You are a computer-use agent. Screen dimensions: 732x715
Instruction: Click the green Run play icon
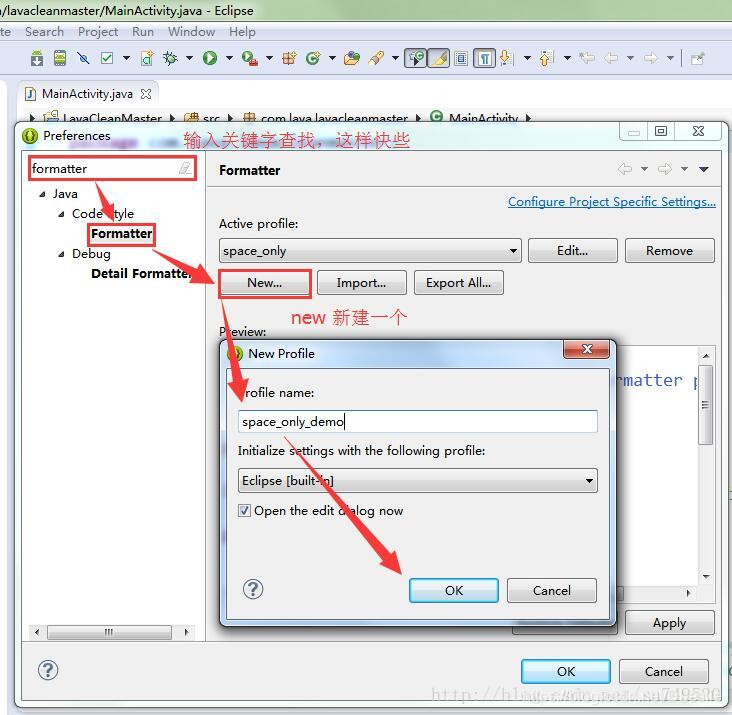[210, 58]
